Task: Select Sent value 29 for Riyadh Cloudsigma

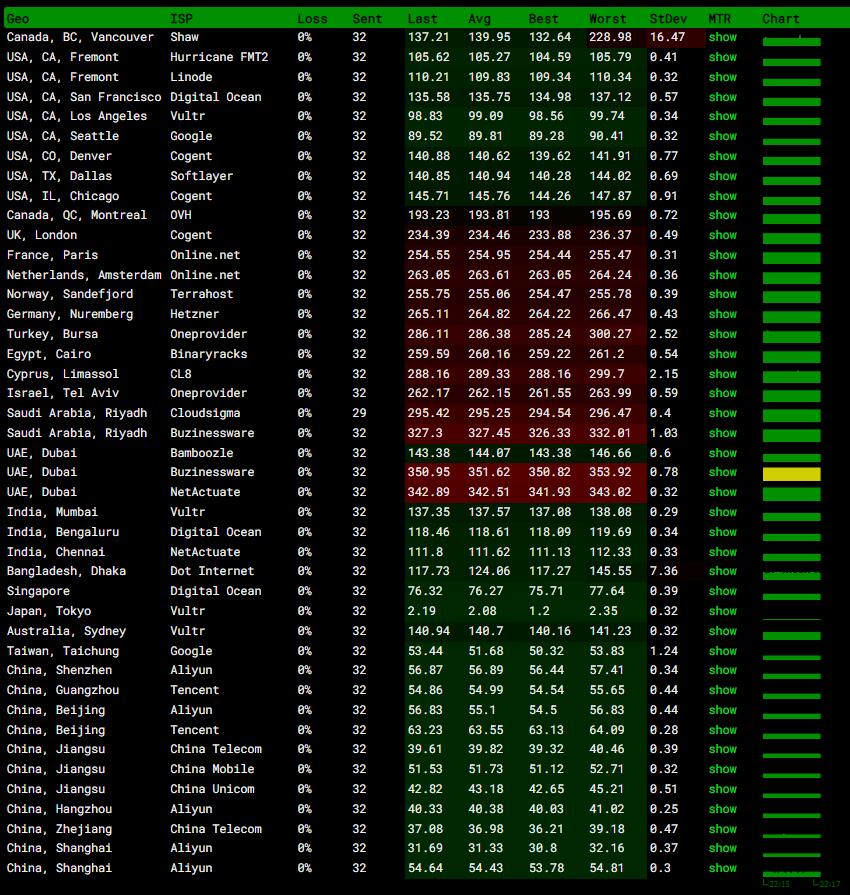Action: (x=359, y=413)
